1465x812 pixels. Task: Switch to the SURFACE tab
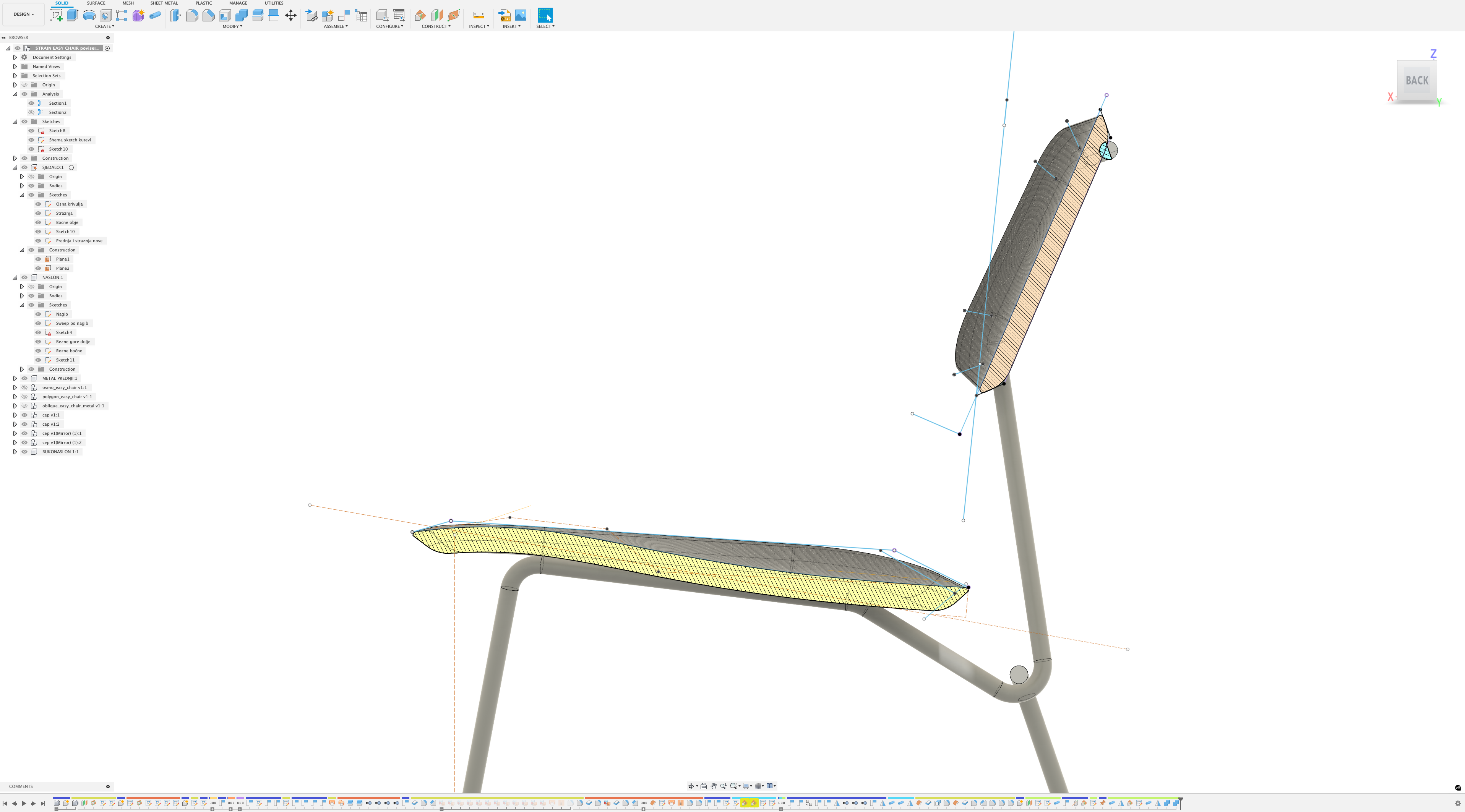(x=96, y=3)
